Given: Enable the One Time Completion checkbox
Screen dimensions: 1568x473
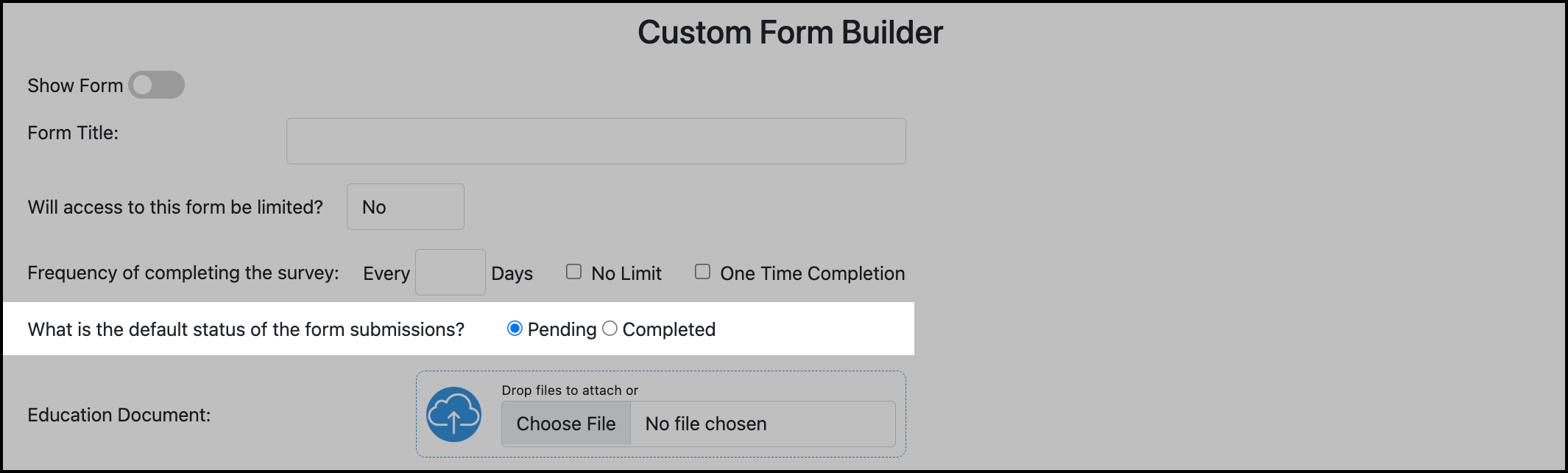Looking at the screenshot, I should [702, 272].
